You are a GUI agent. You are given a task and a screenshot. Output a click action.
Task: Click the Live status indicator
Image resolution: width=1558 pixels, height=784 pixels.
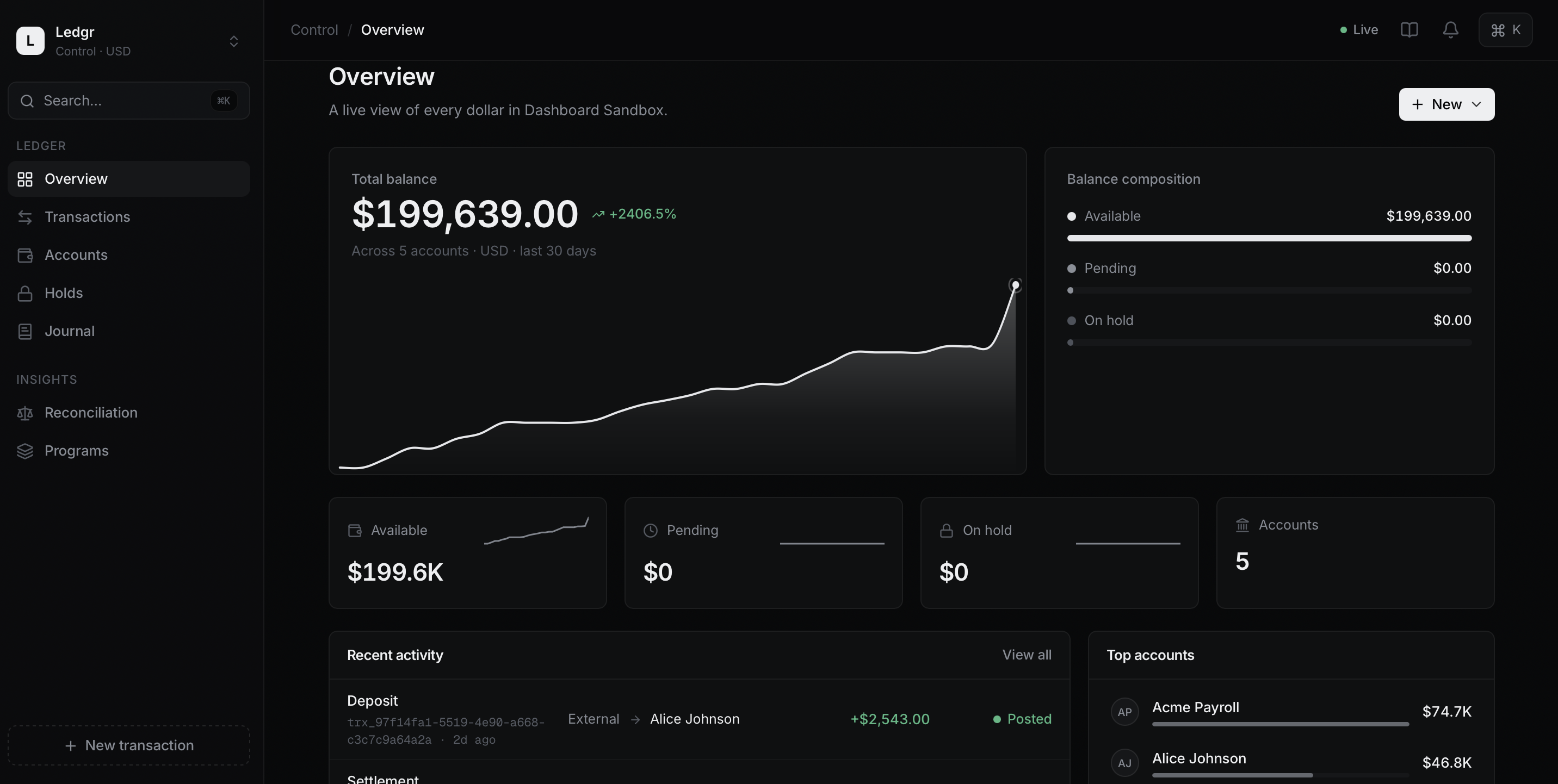pyautogui.click(x=1358, y=29)
